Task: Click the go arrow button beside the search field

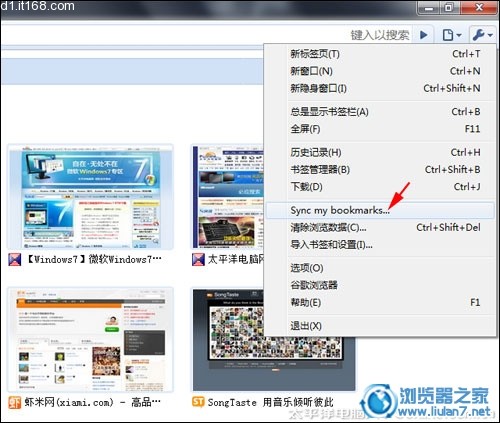Action: pos(424,35)
